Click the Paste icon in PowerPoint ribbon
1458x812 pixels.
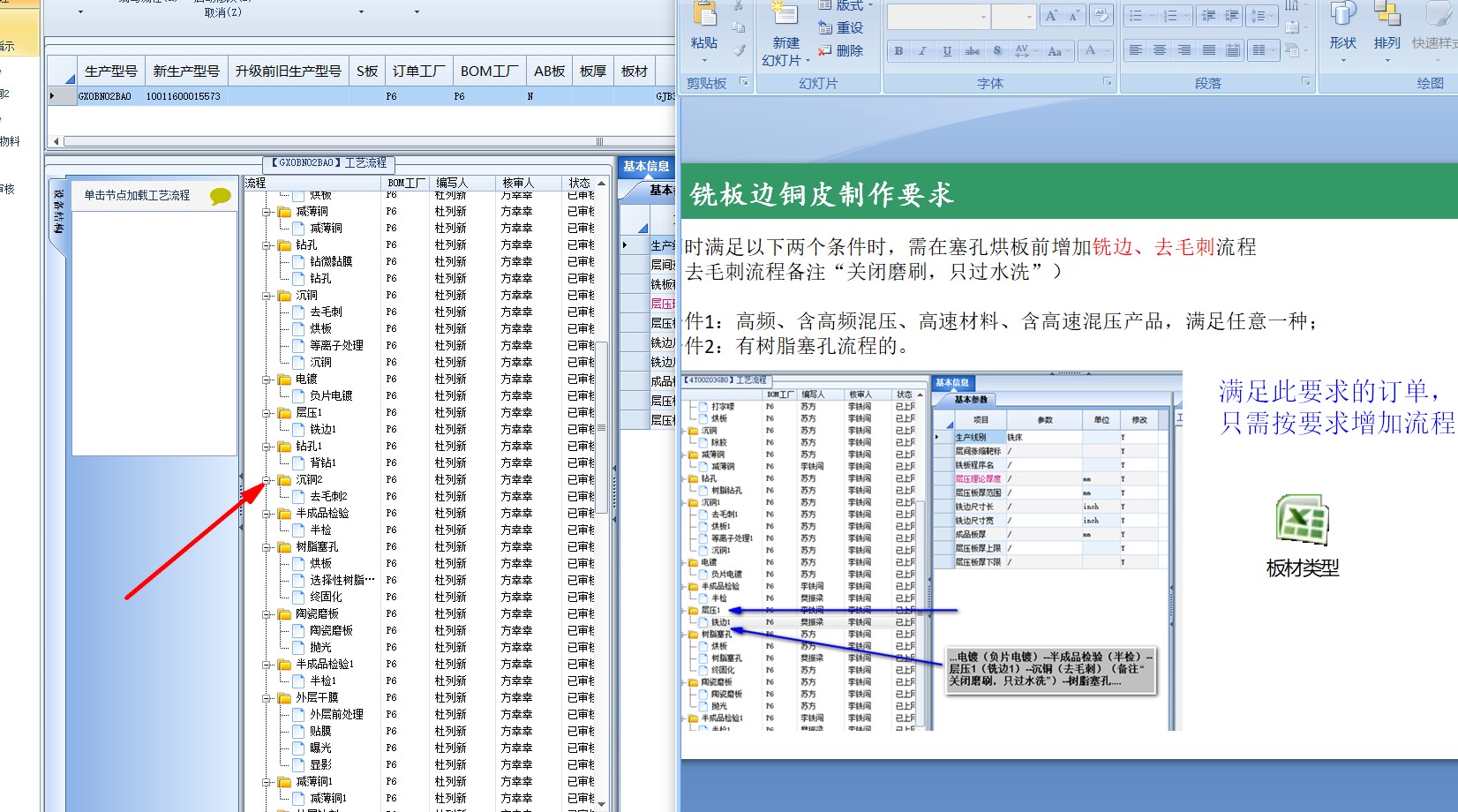tap(704, 15)
